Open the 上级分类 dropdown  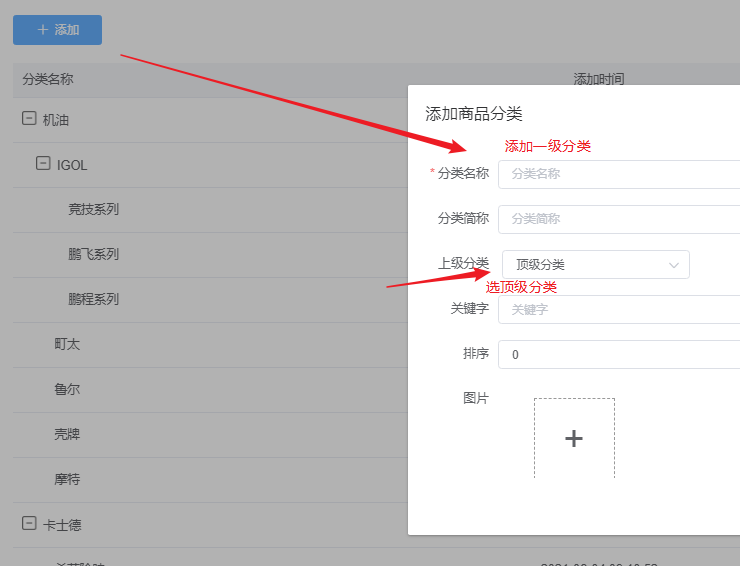[x=595, y=264]
